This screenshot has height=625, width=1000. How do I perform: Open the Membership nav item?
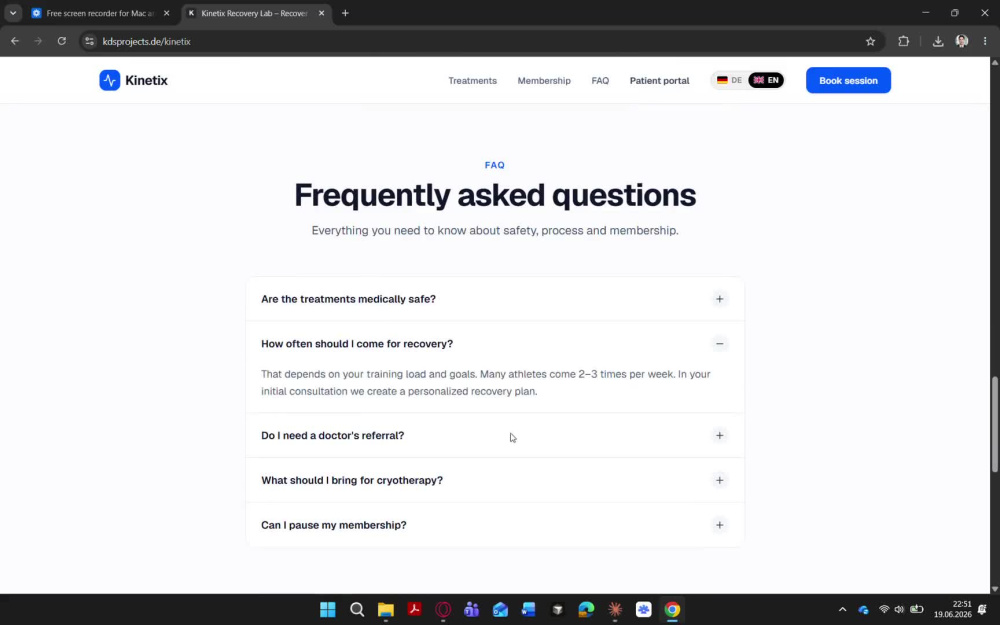(544, 80)
